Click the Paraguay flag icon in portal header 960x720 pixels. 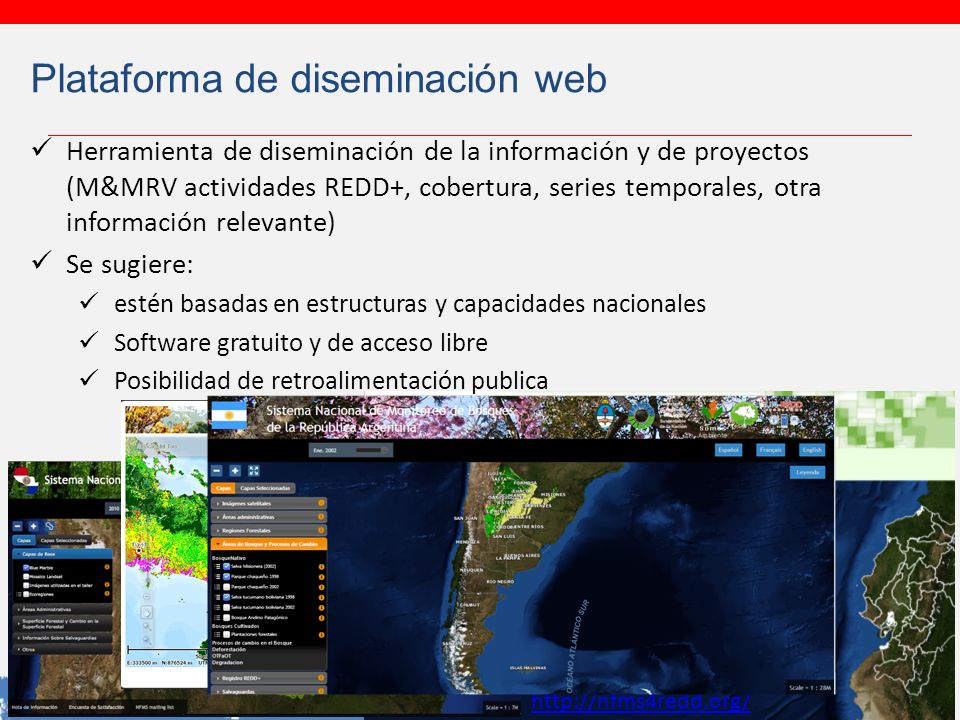(x=25, y=478)
